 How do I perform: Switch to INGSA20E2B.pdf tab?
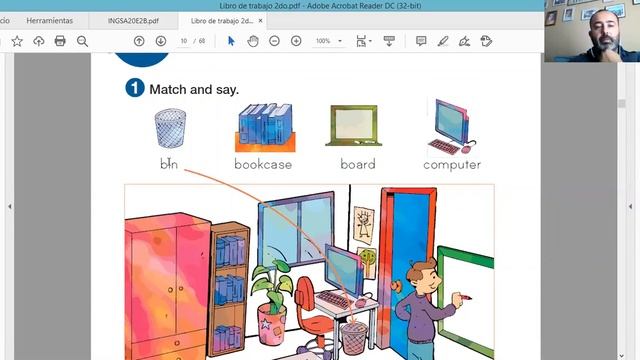(133, 20)
